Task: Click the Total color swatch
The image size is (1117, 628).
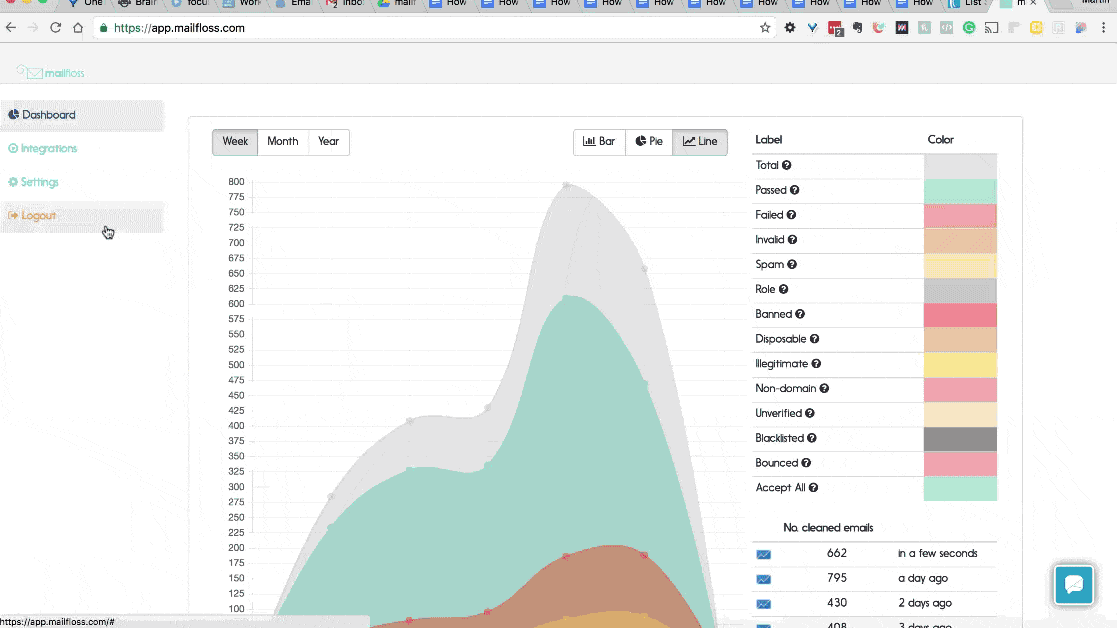Action: pyautogui.click(x=960, y=166)
